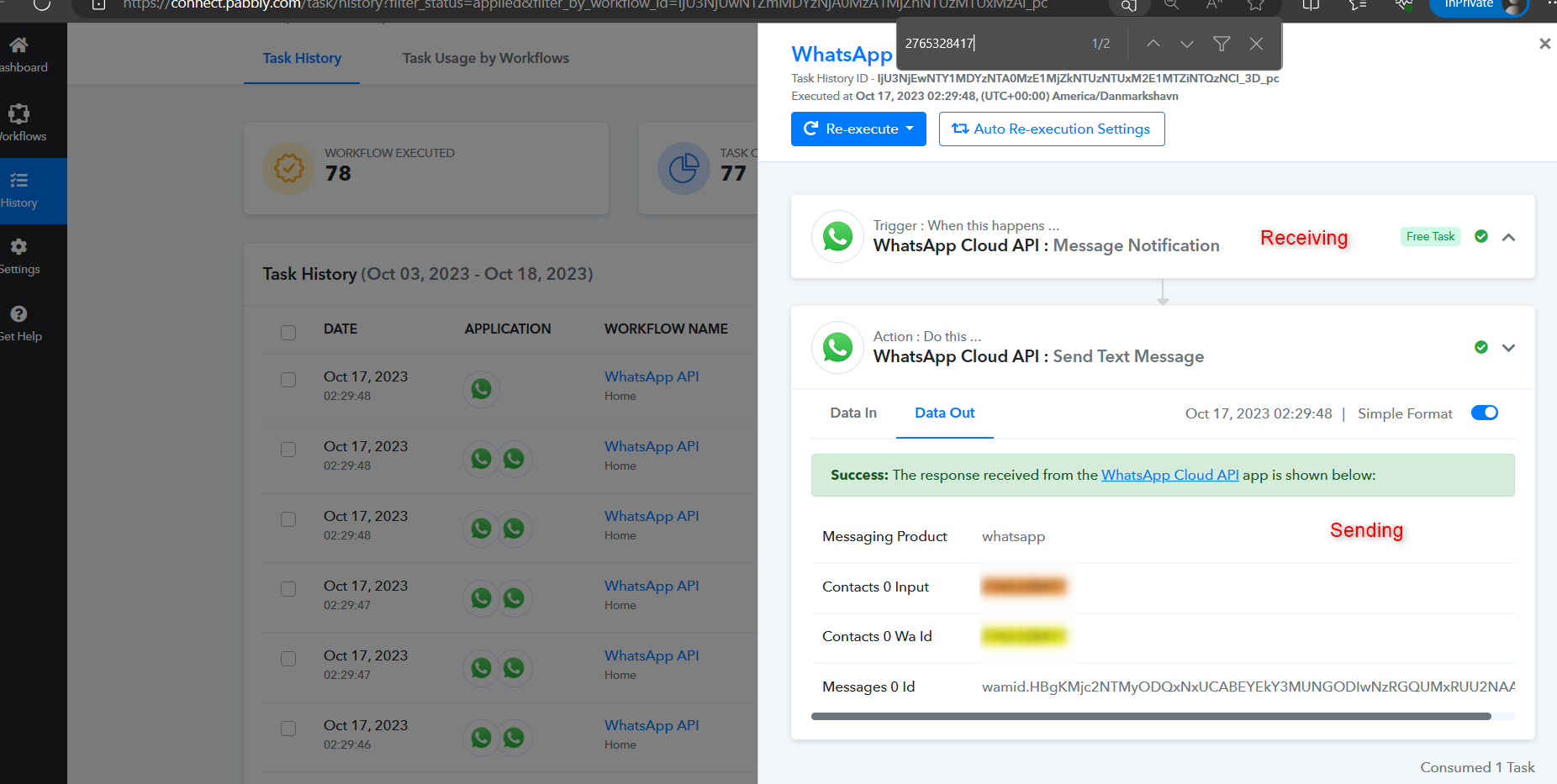Click the horizontal scrollbar under response data
1557x784 pixels.
[x=1150, y=717]
